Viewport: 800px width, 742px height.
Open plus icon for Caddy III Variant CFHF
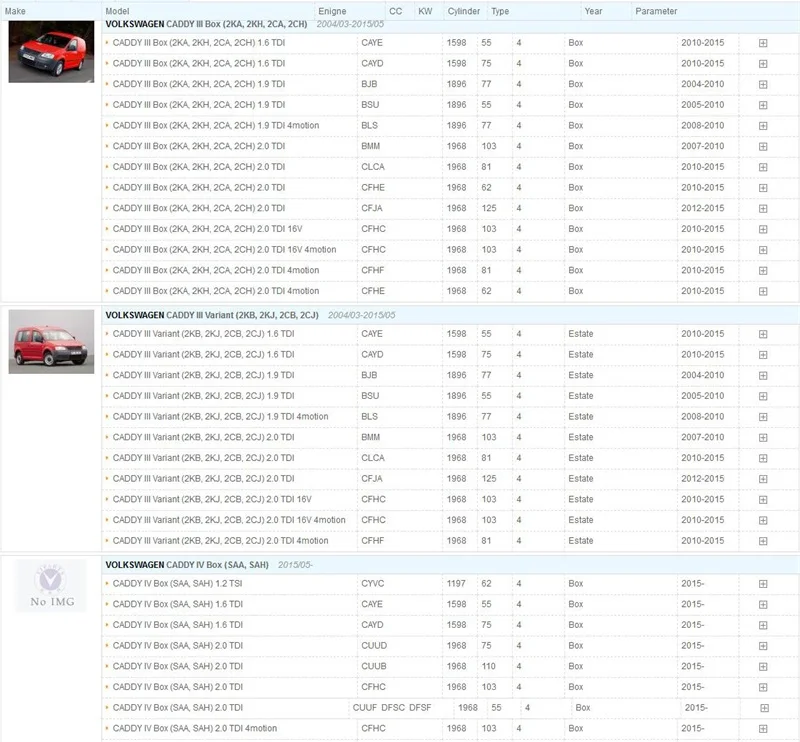pyautogui.click(x=763, y=541)
